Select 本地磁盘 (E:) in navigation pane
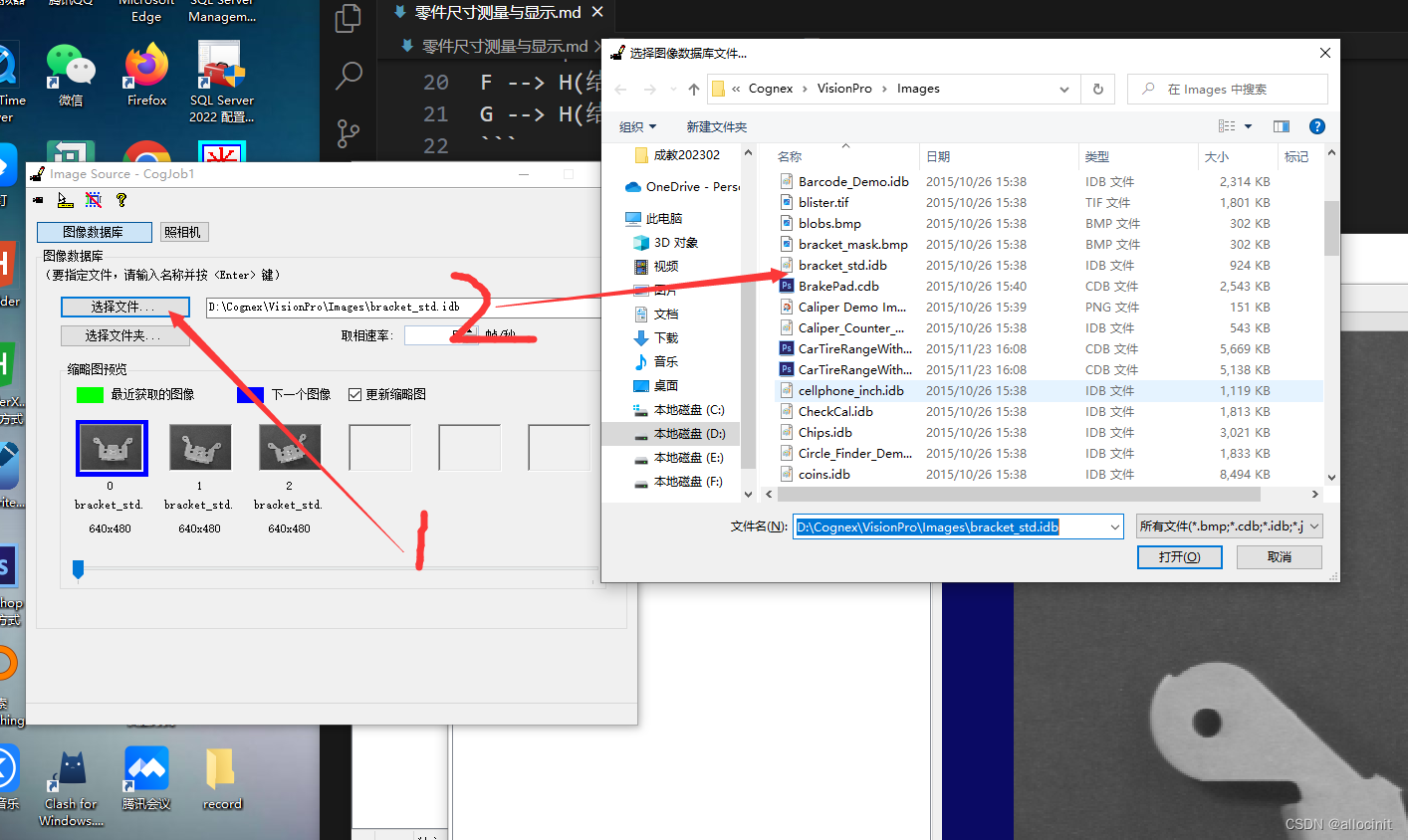This screenshot has width=1408, height=840. [679, 457]
